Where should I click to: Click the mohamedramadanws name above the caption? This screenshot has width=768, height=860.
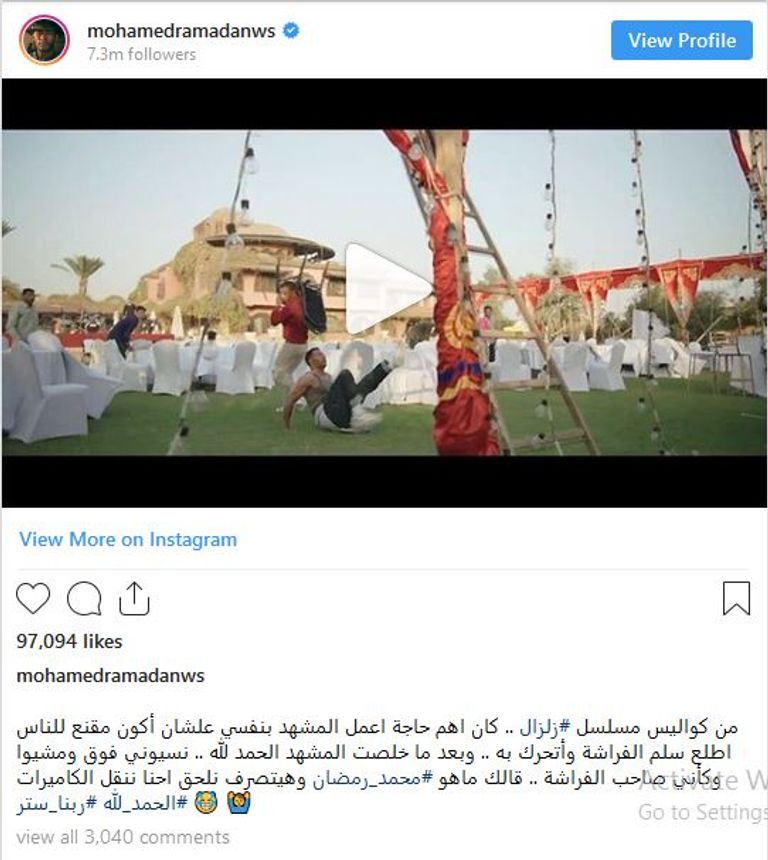[x=110, y=675]
